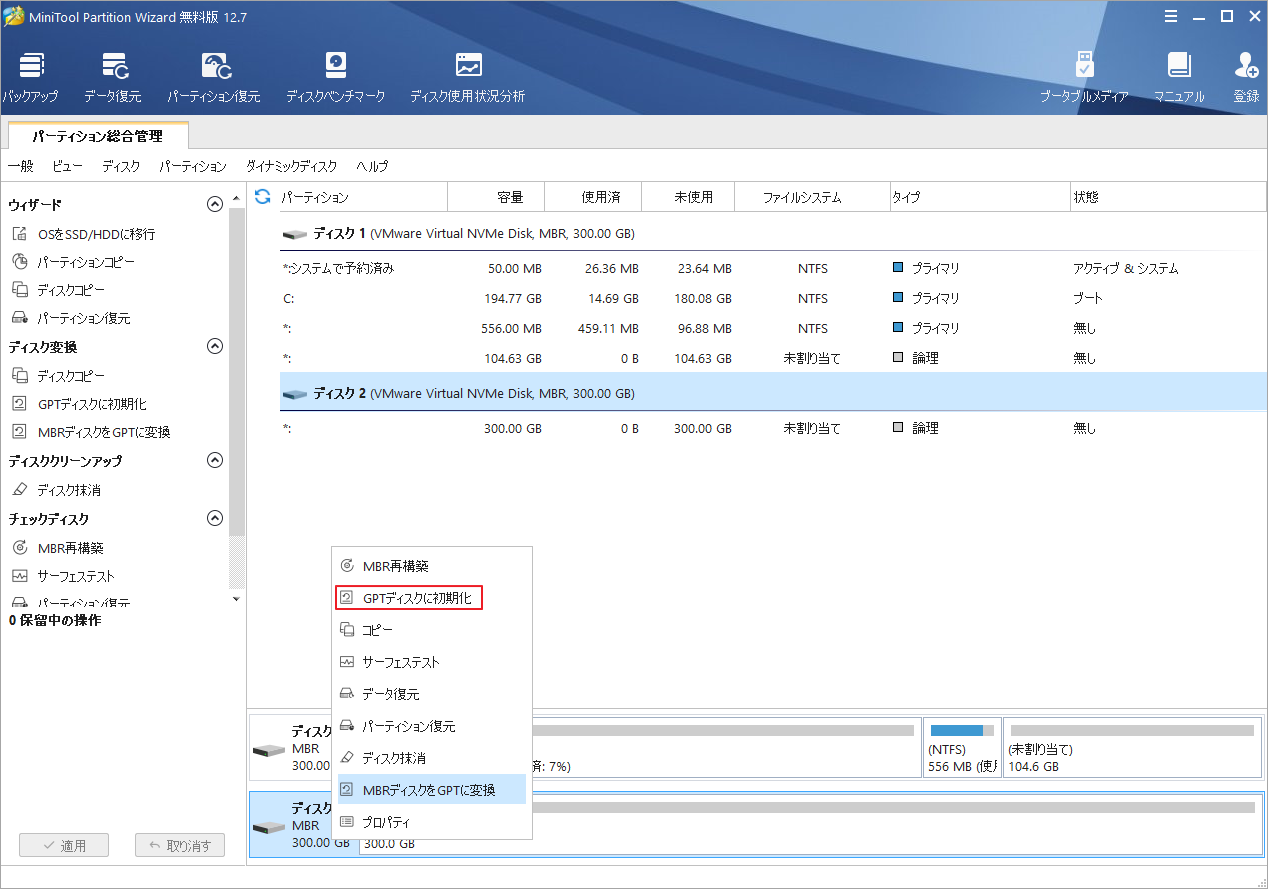
Task: Select MBR再構築 in the sidebar
Action: (70, 548)
